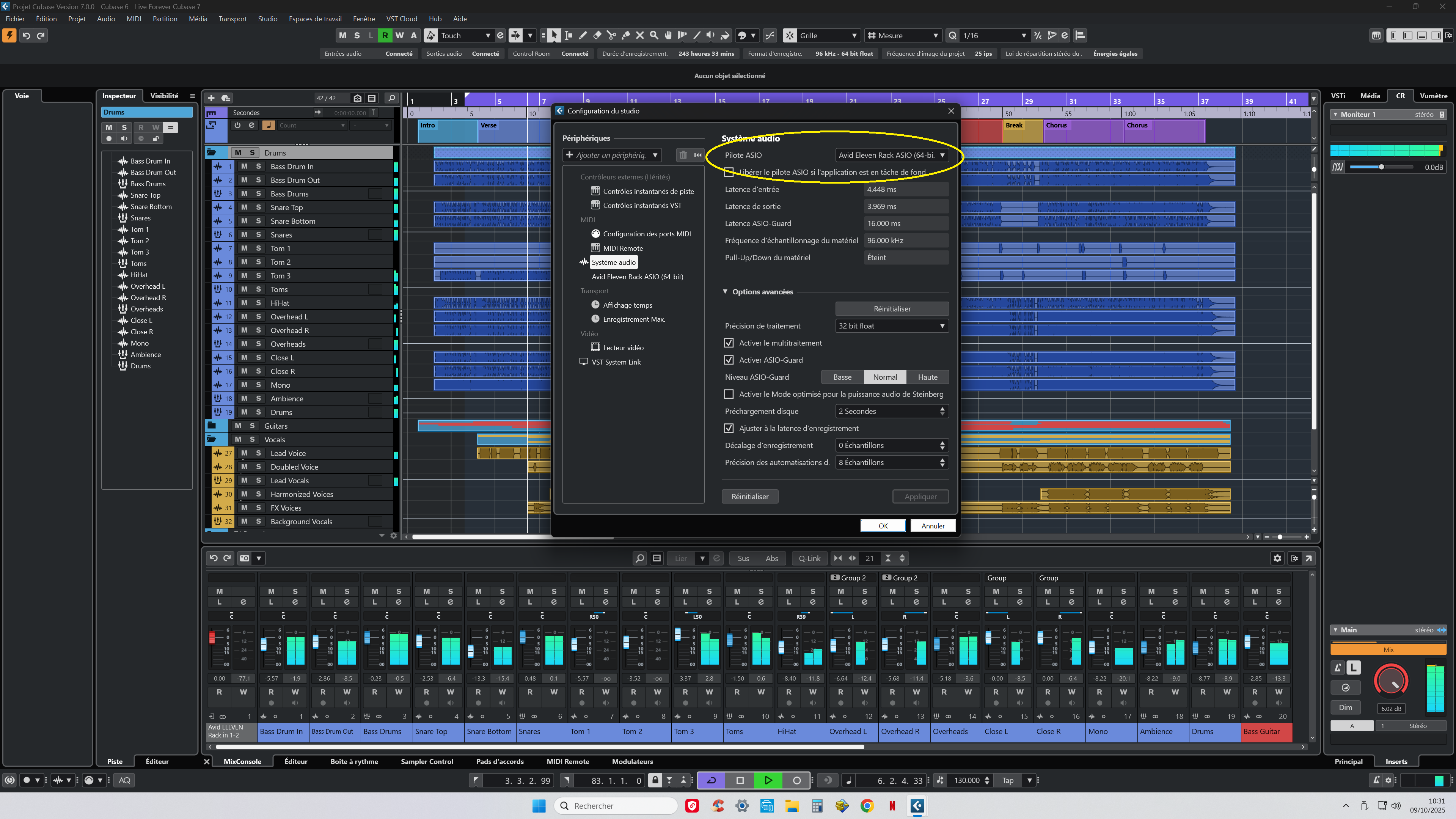The height and width of the screenshot is (819, 1456).
Task: Uncheck Activer le multitraitement
Action: 729,343
